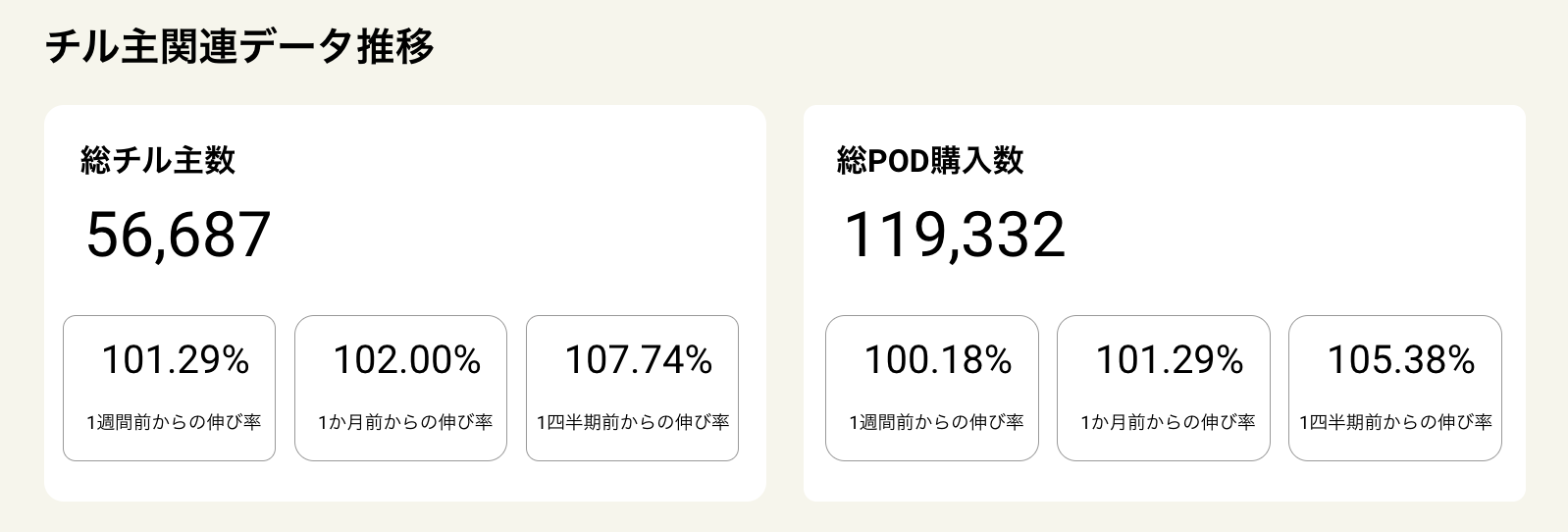Click the 107.74% quarterly growth figure

(638, 360)
